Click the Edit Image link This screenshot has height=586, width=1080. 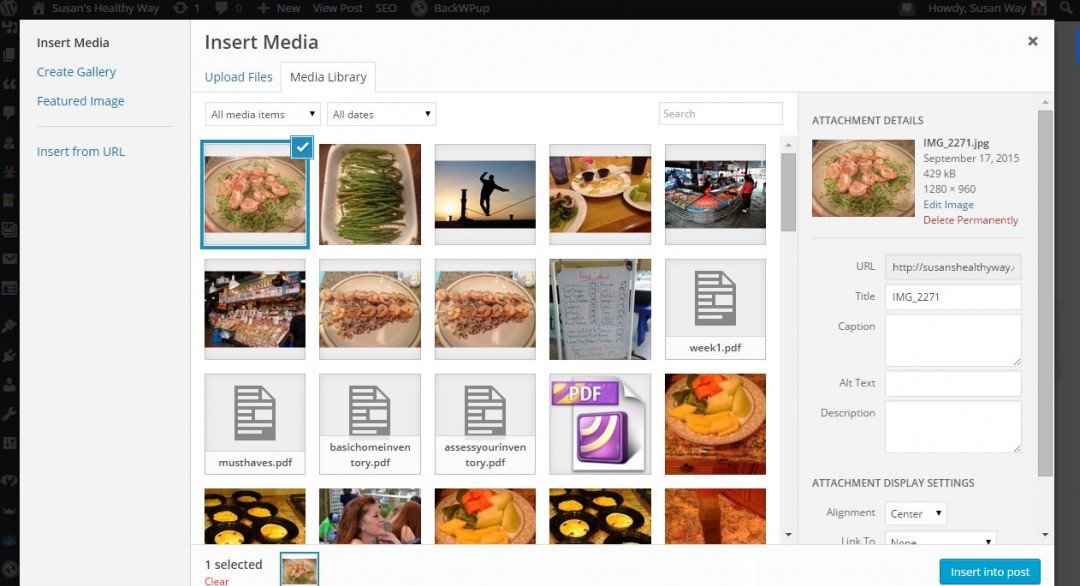pos(948,205)
